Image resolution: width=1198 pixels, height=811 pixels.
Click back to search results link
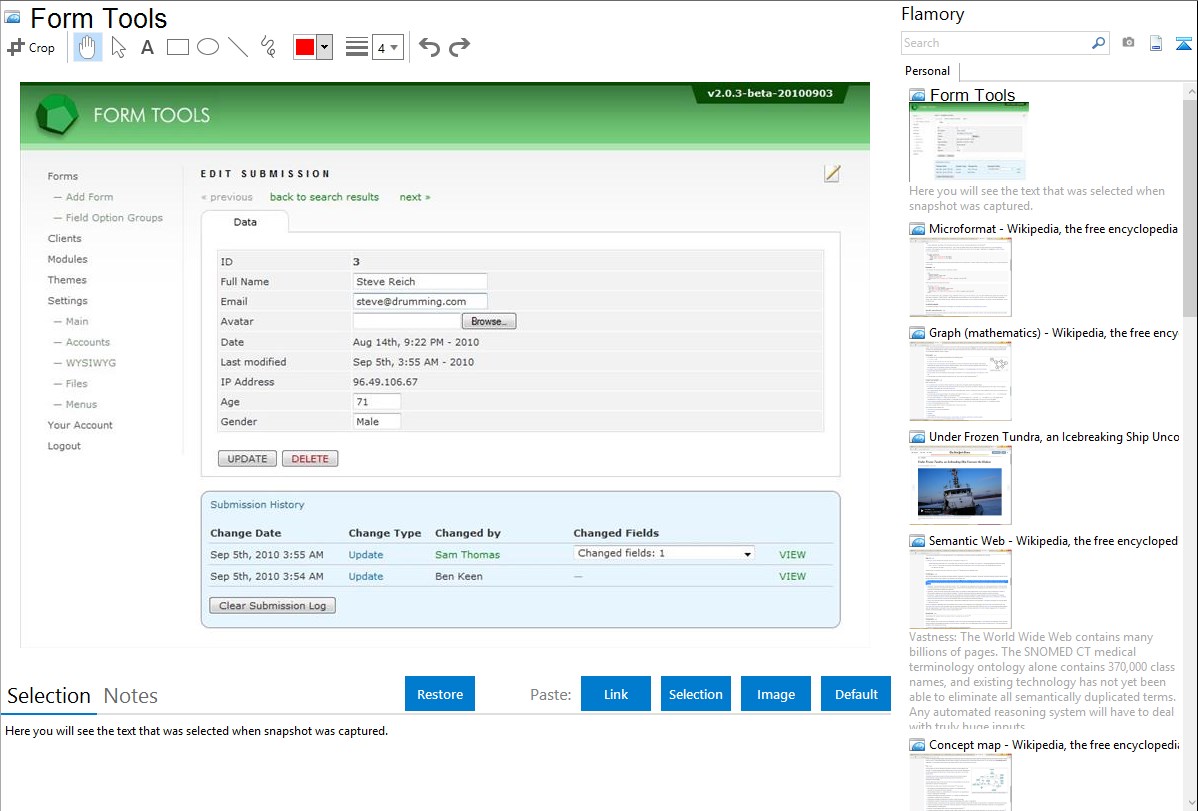tap(324, 196)
